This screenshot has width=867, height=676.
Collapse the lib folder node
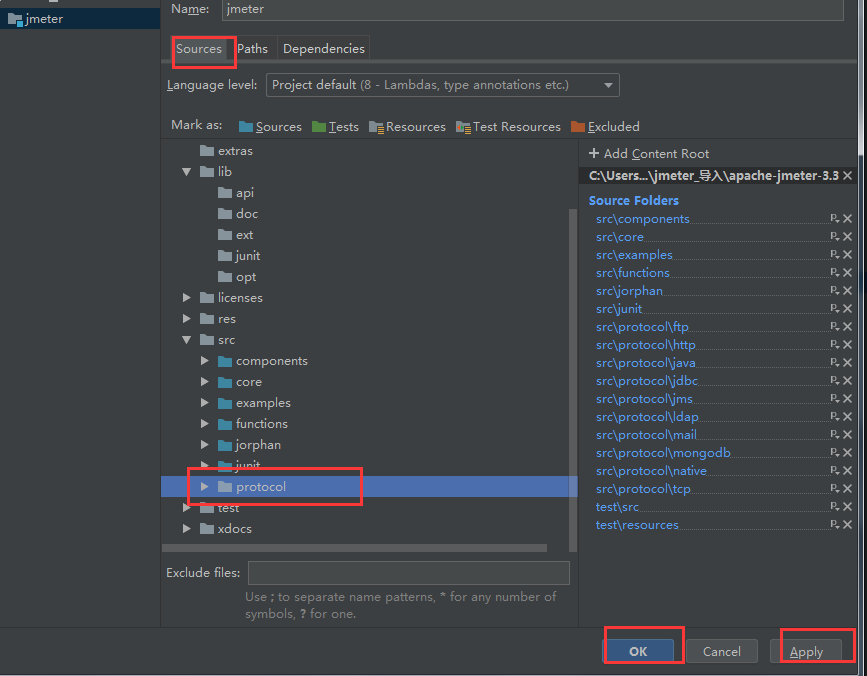[187, 172]
